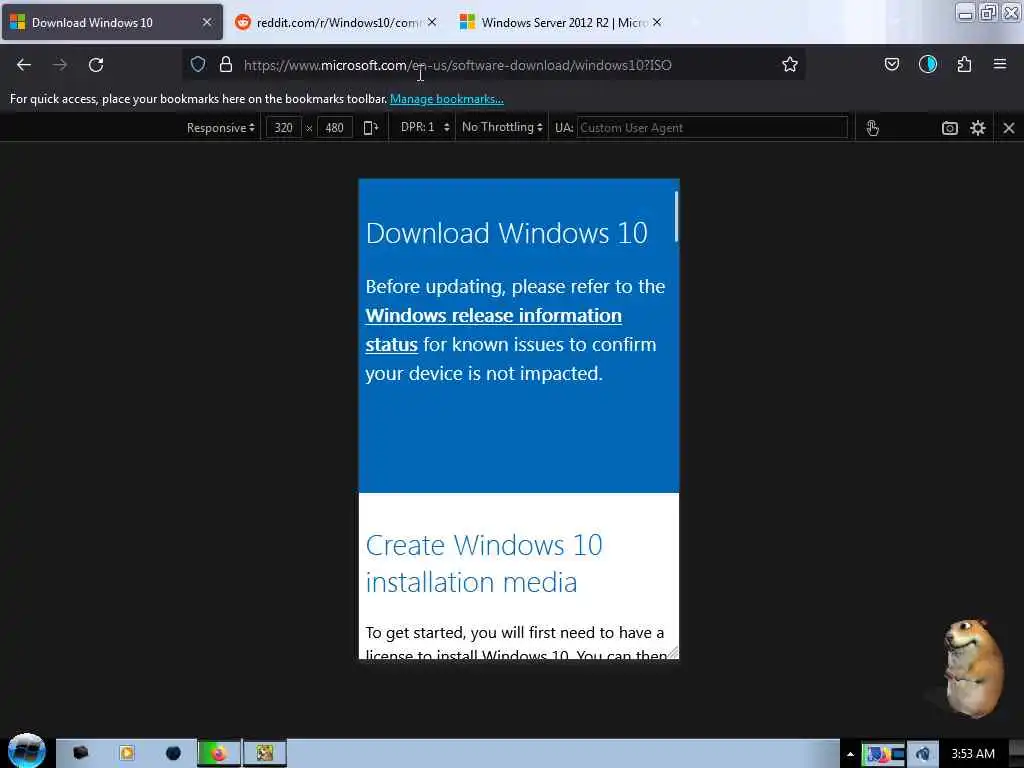Edit the viewport height field 480
Screen dimensions: 1024x768
pos(334,127)
